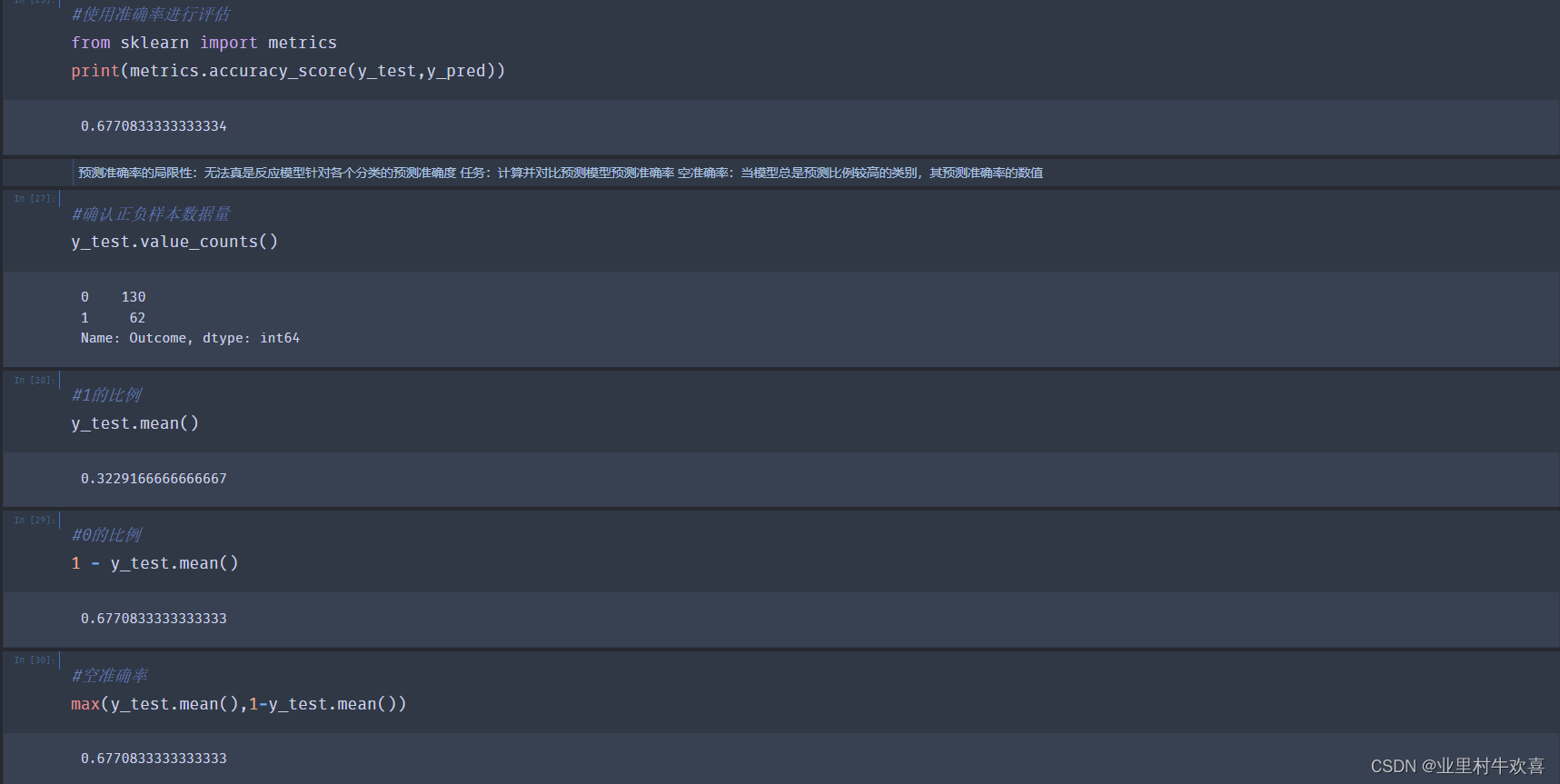Click the In [29] cell prompt
The height and width of the screenshot is (784, 1560).
click(35, 520)
